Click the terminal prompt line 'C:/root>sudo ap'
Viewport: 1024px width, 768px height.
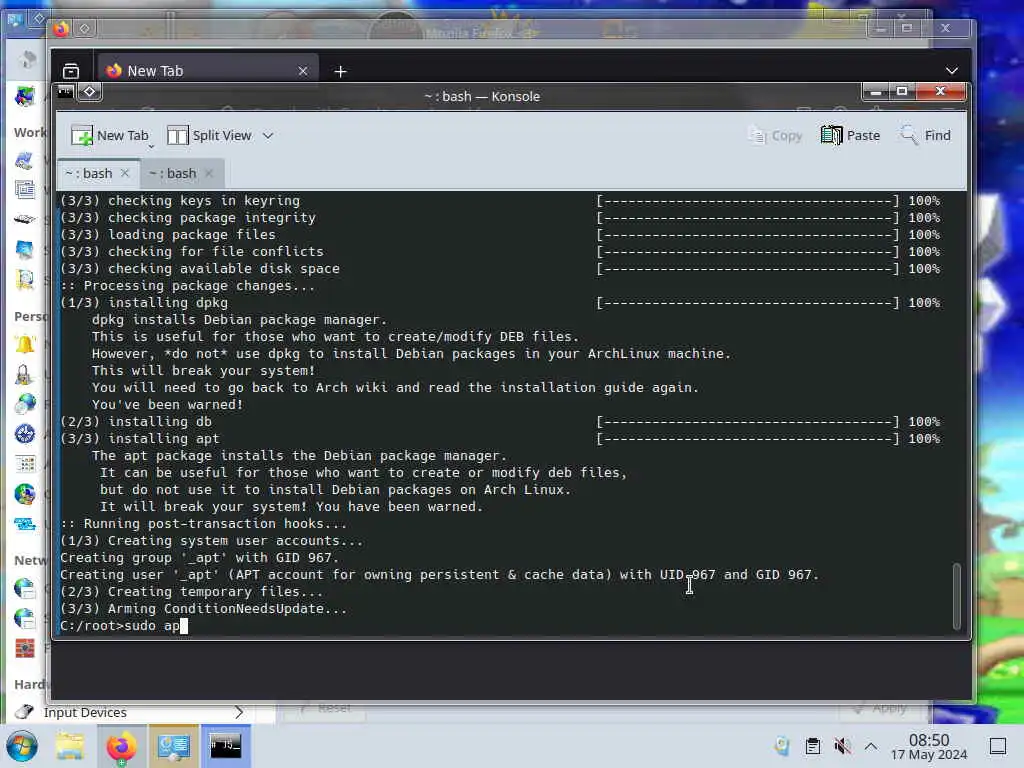[x=120, y=626]
